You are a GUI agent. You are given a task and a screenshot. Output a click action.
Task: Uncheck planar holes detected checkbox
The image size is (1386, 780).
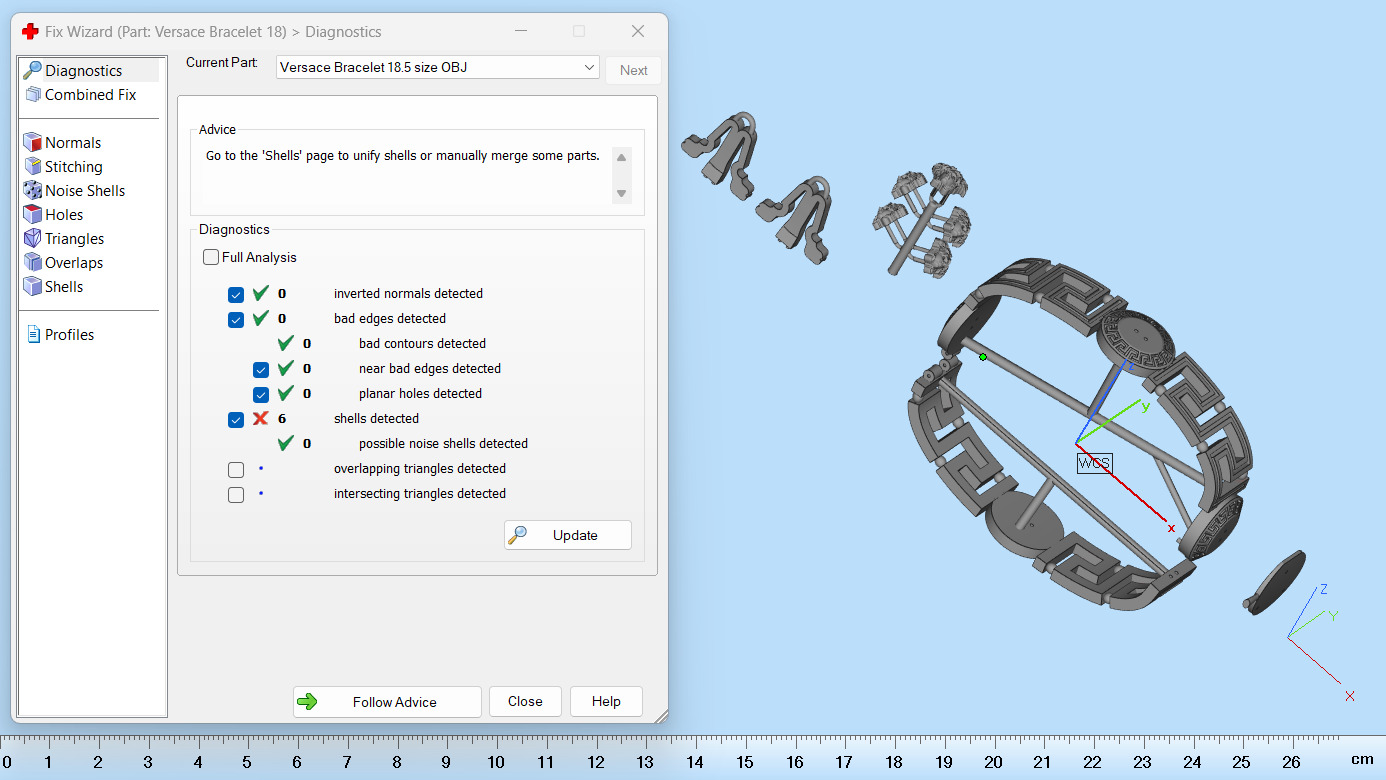click(x=261, y=395)
